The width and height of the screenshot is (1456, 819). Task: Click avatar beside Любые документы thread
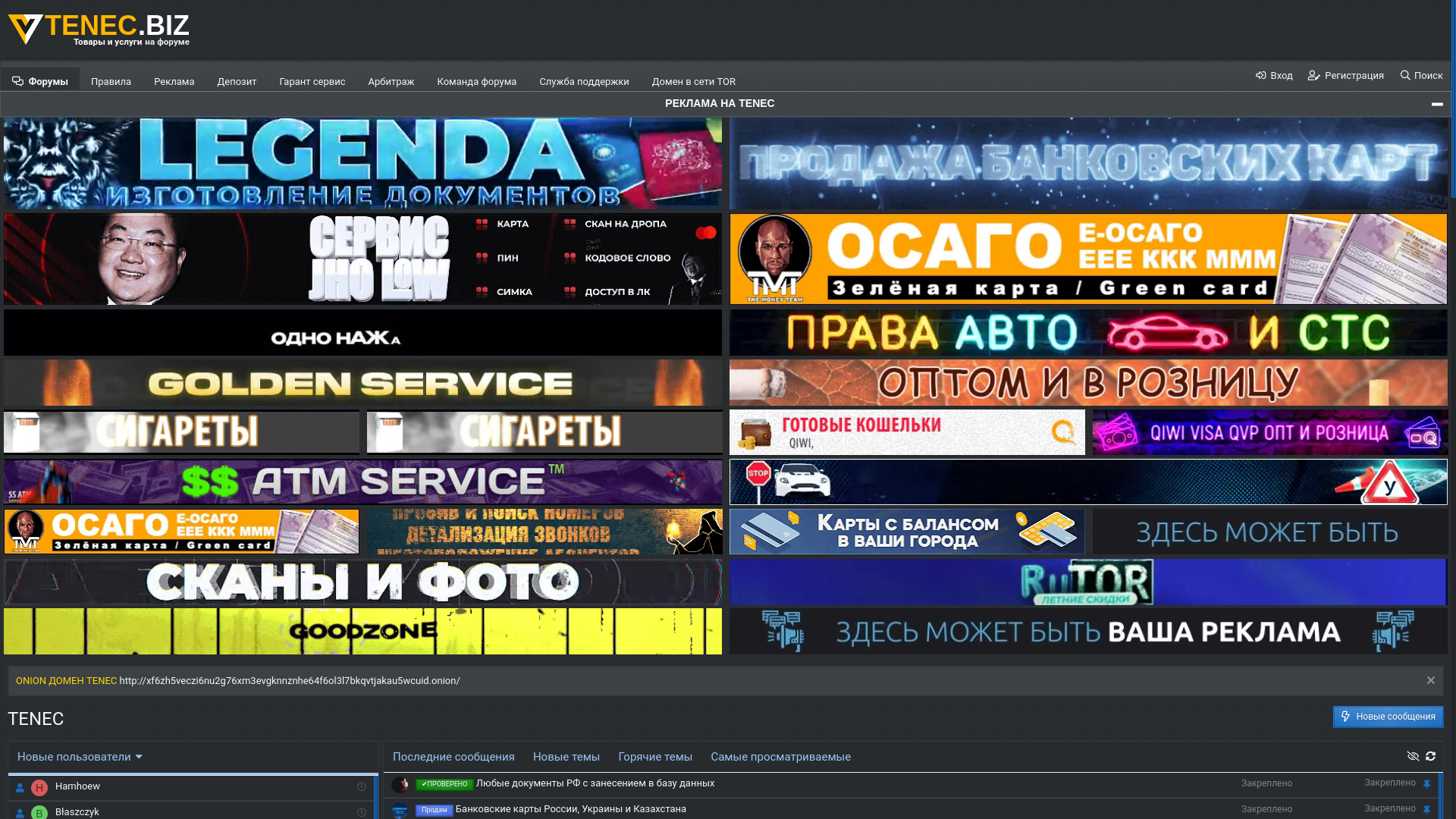[400, 784]
